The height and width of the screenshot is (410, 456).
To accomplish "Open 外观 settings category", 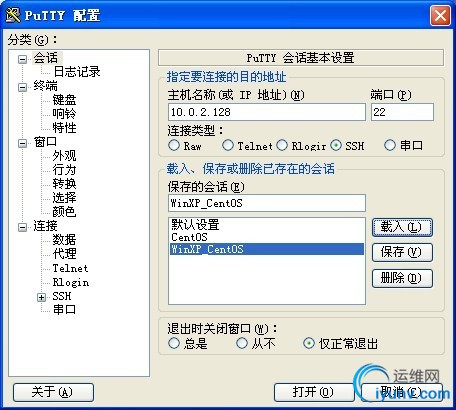I will (x=64, y=156).
